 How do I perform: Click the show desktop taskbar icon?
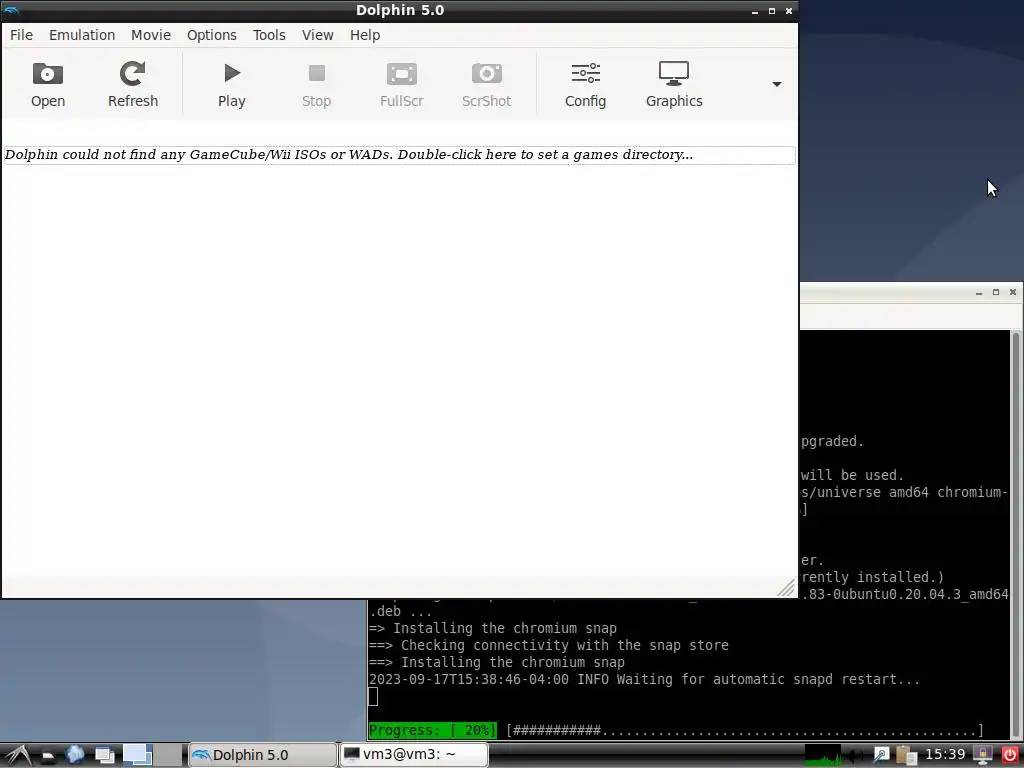pyautogui.click(x=104, y=756)
